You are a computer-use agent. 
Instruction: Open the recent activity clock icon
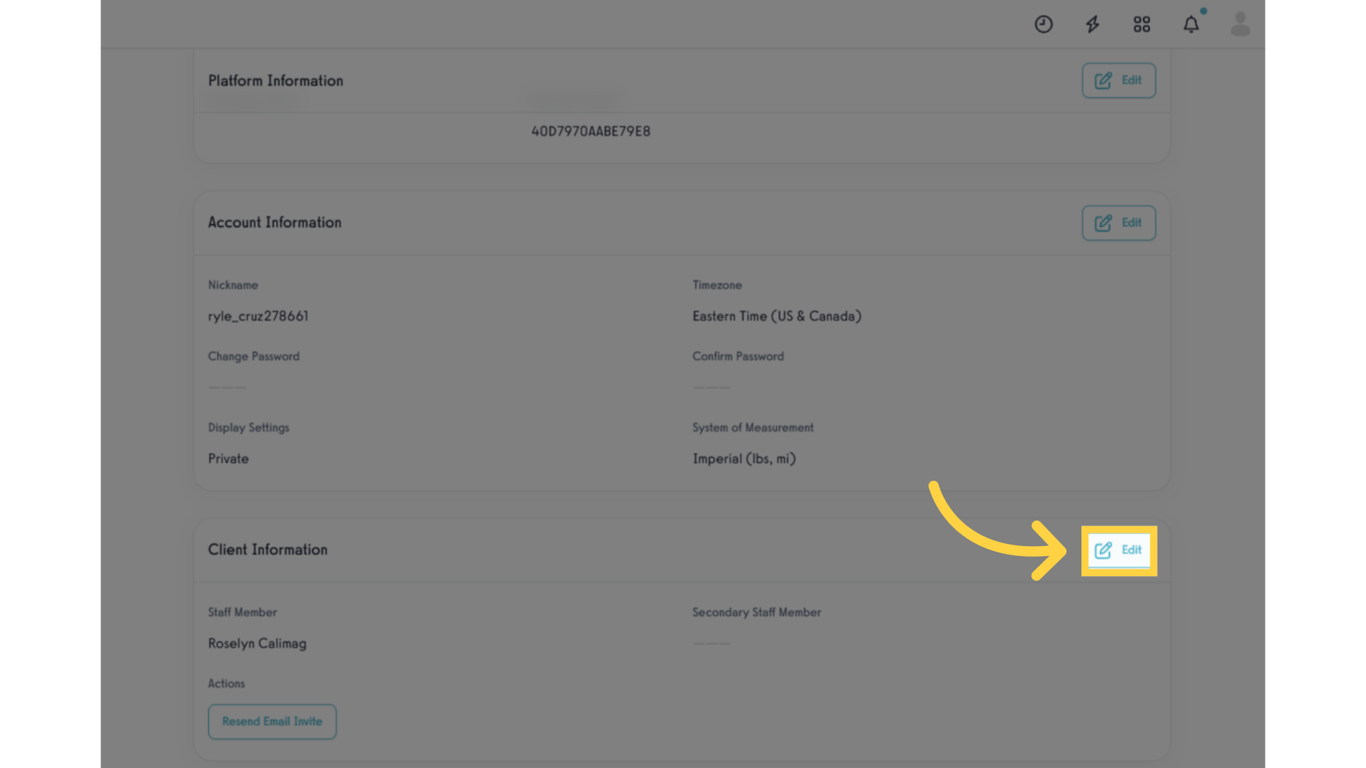tap(1043, 24)
